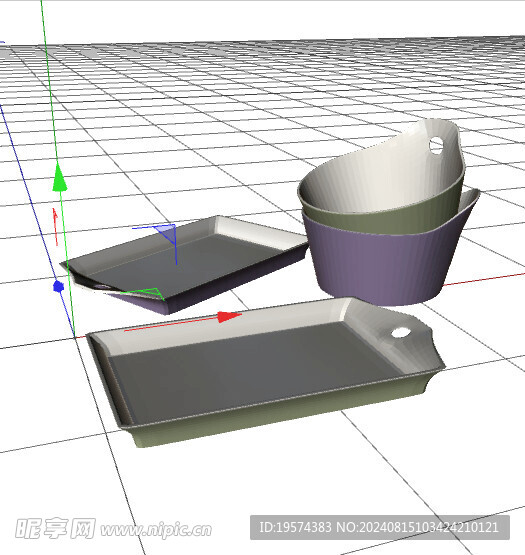Select the large olive tray in front
Viewport: 525px width, 555px height.
click(266, 372)
